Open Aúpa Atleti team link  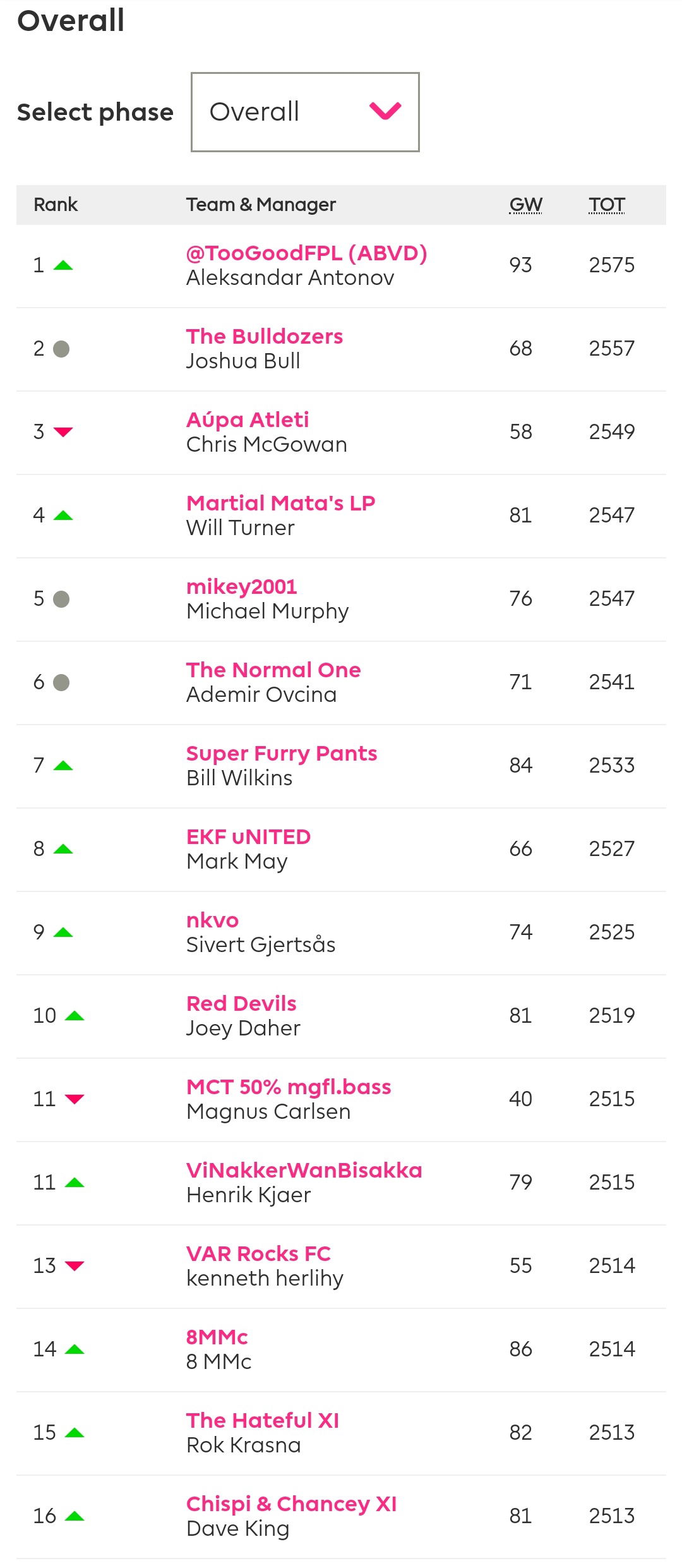[x=248, y=420]
